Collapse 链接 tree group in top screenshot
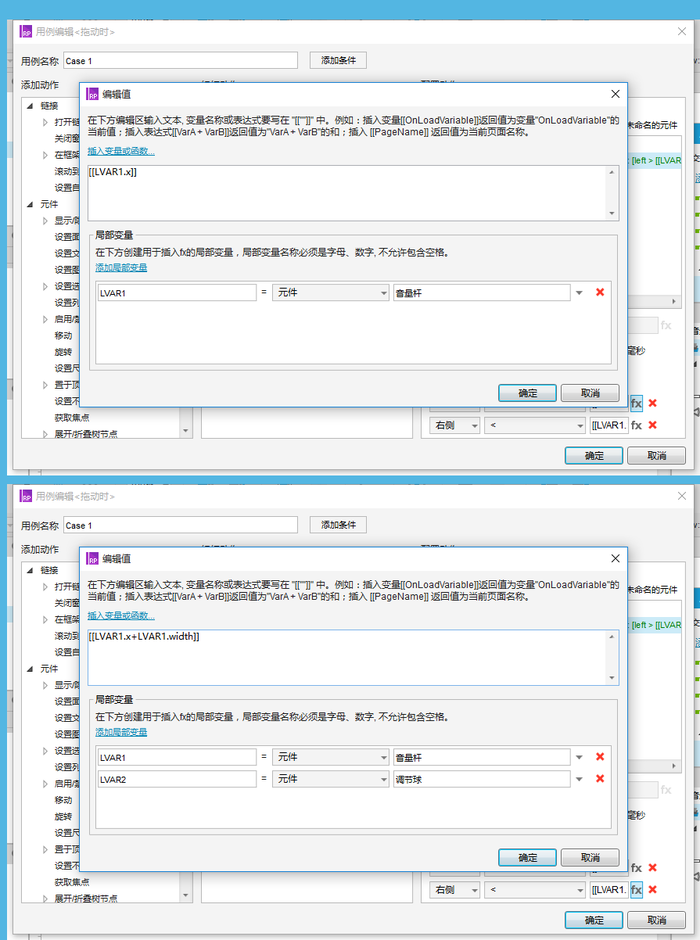Screen dimensions: 700x940 pyautogui.click(x=30, y=106)
